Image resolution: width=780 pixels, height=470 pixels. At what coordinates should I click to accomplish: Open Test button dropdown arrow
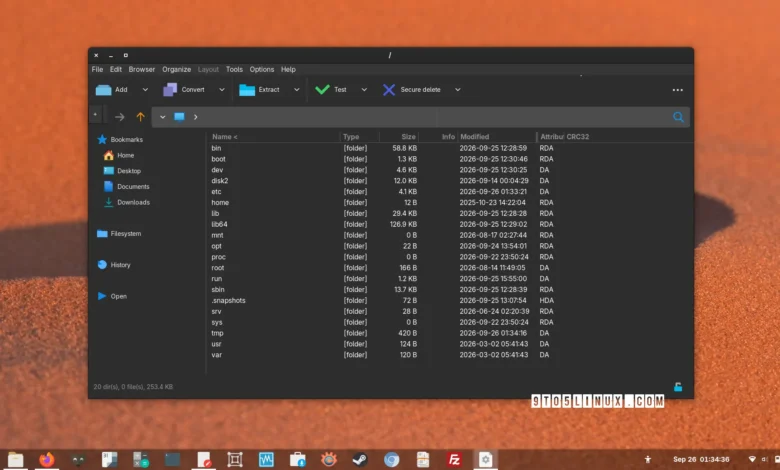pos(364,90)
